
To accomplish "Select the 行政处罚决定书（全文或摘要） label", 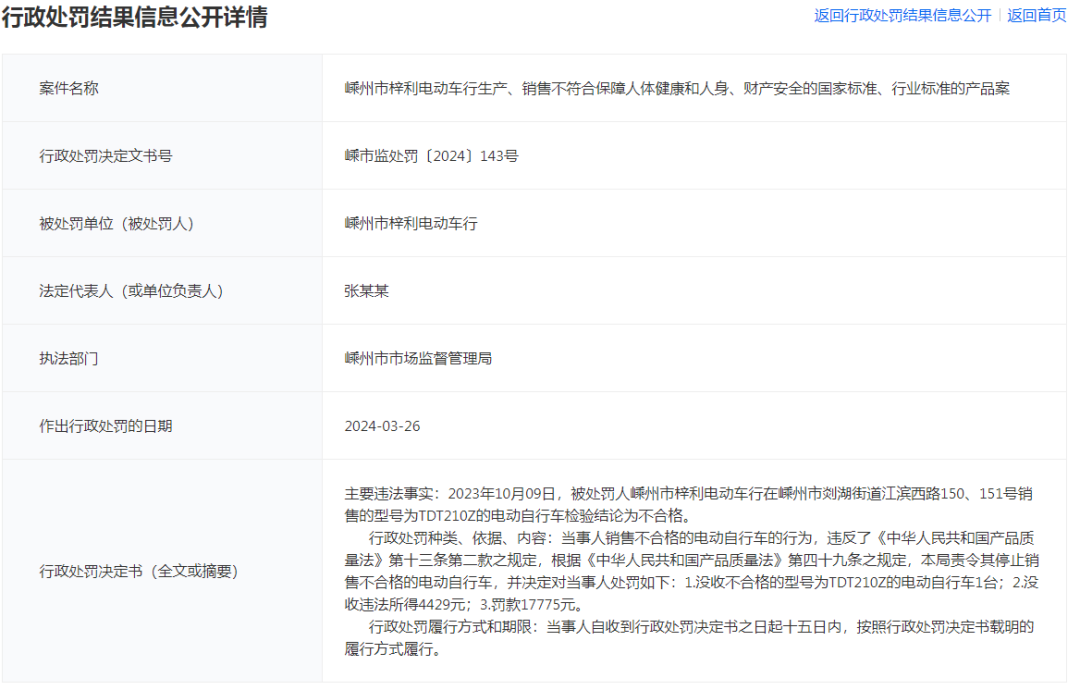I will tap(138, 571).
